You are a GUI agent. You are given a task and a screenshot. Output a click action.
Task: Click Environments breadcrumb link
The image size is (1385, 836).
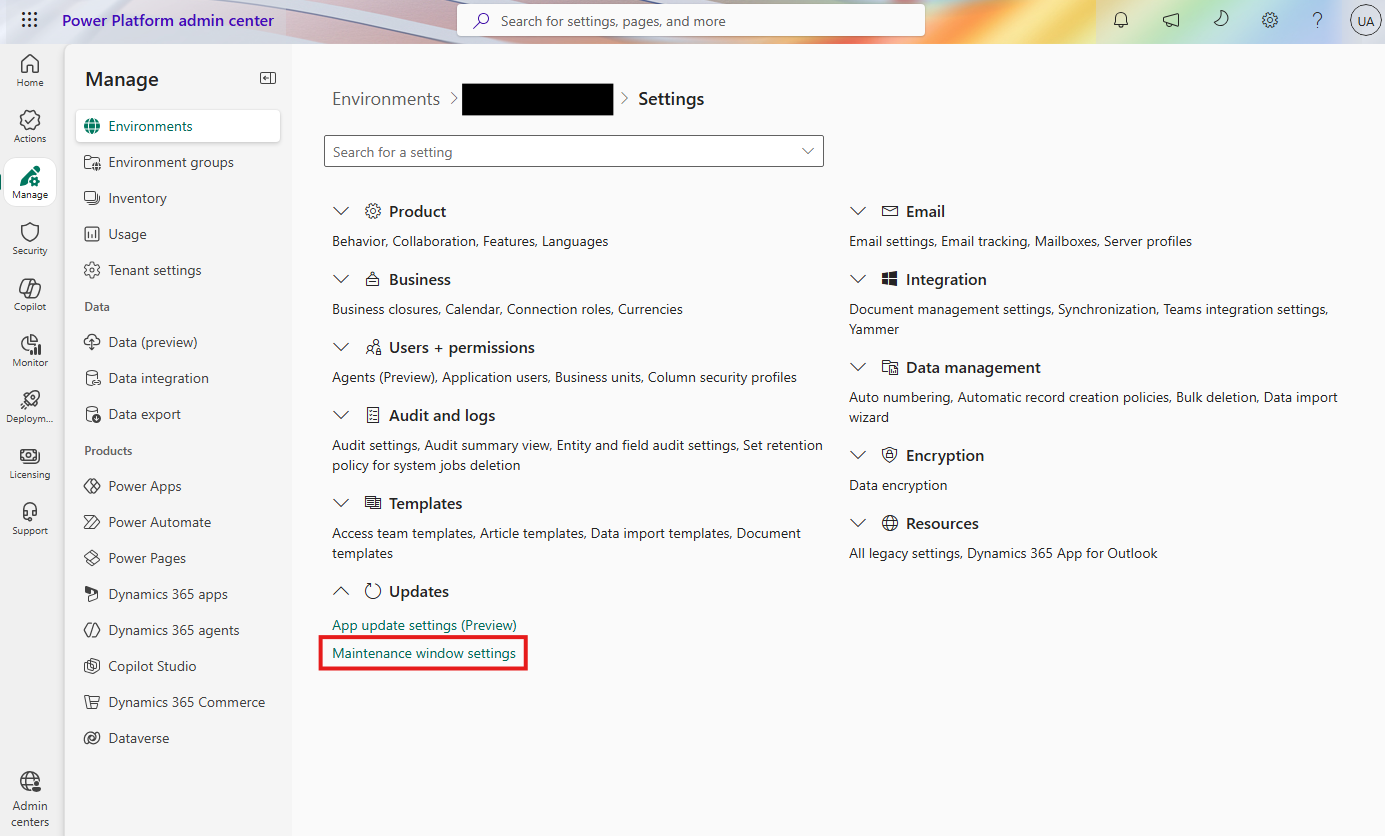tap(386, 99)
